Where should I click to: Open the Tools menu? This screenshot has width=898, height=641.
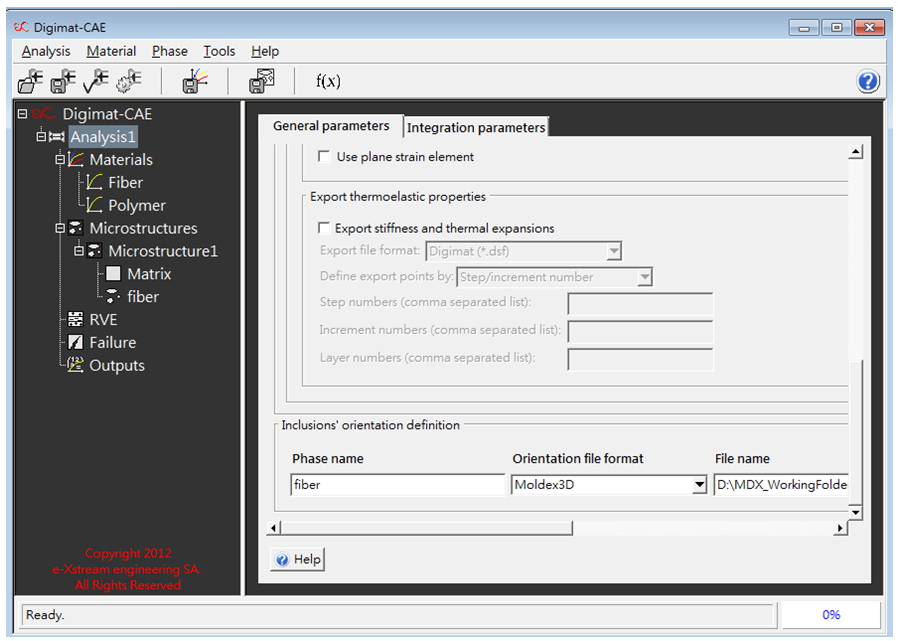pos(219,52)
